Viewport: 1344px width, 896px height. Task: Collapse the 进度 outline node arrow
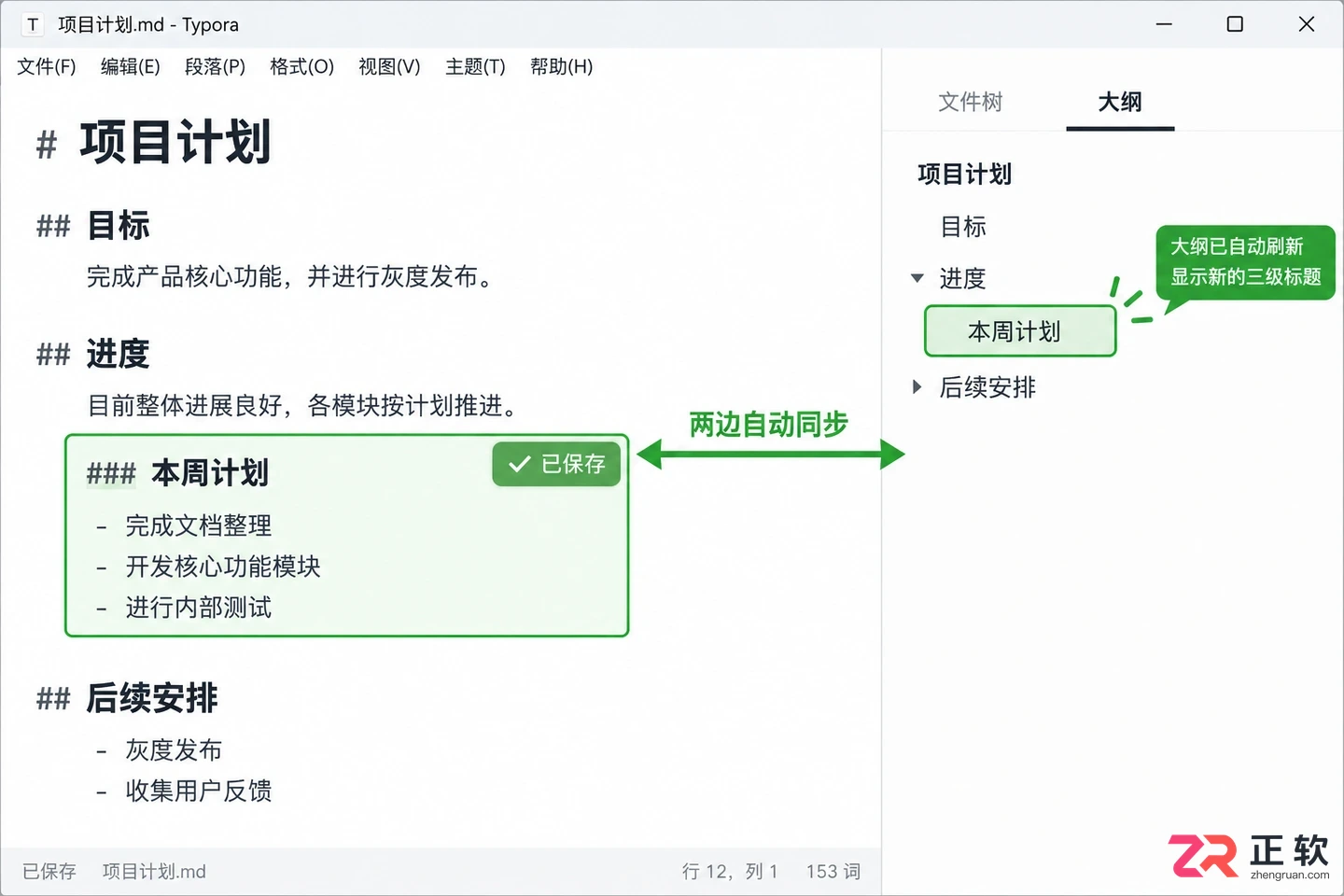(917, 278)
